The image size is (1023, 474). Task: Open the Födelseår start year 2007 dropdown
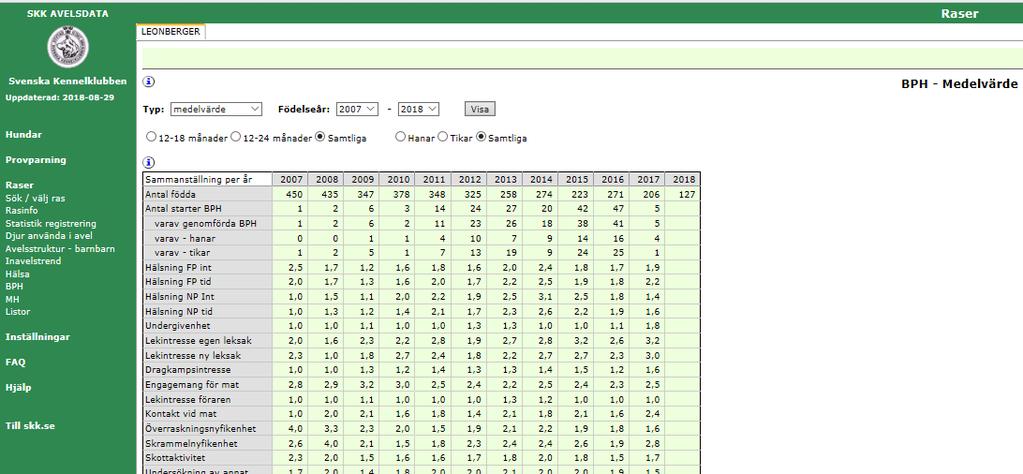click(358, 109)
